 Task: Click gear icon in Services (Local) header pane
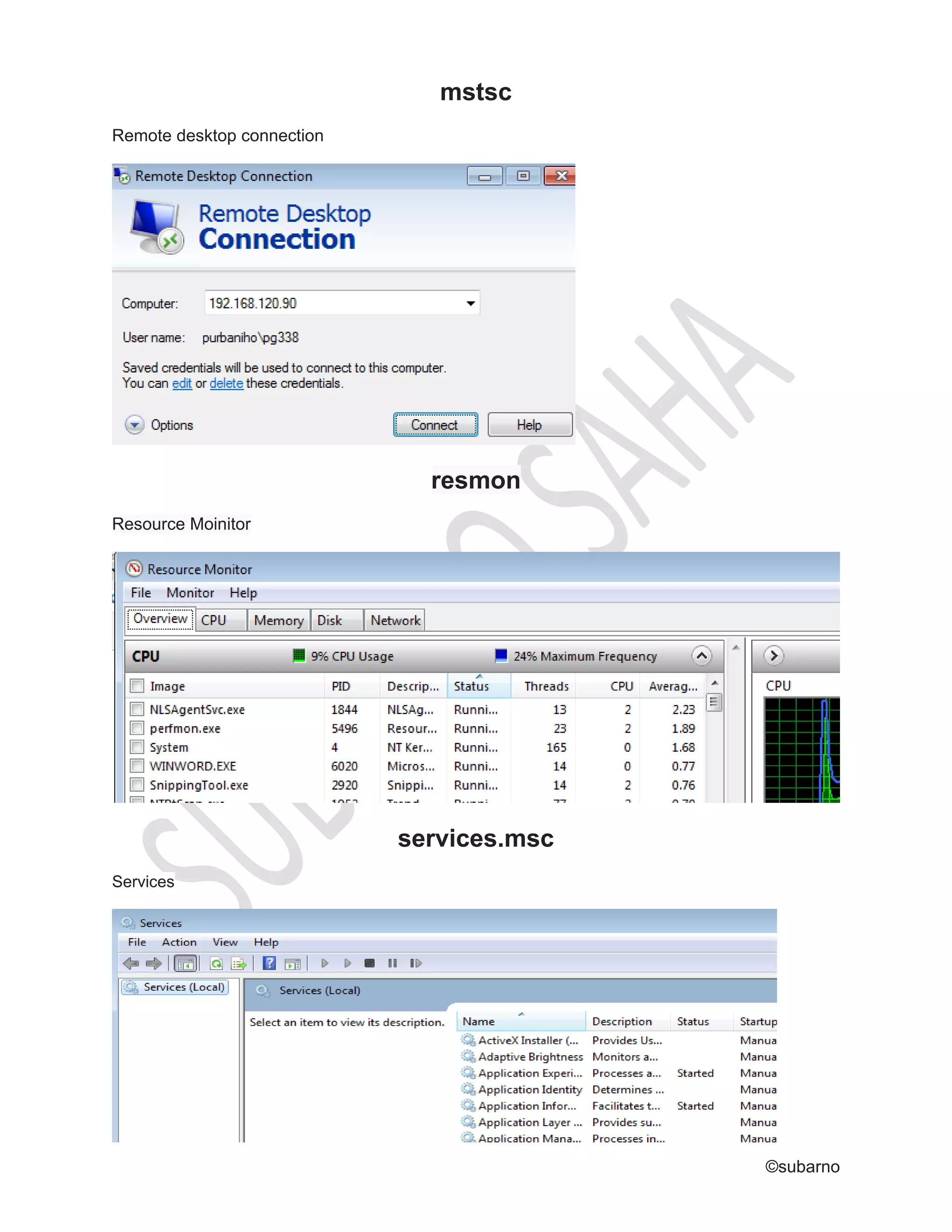pyautogui.click(x=262, y=991)
